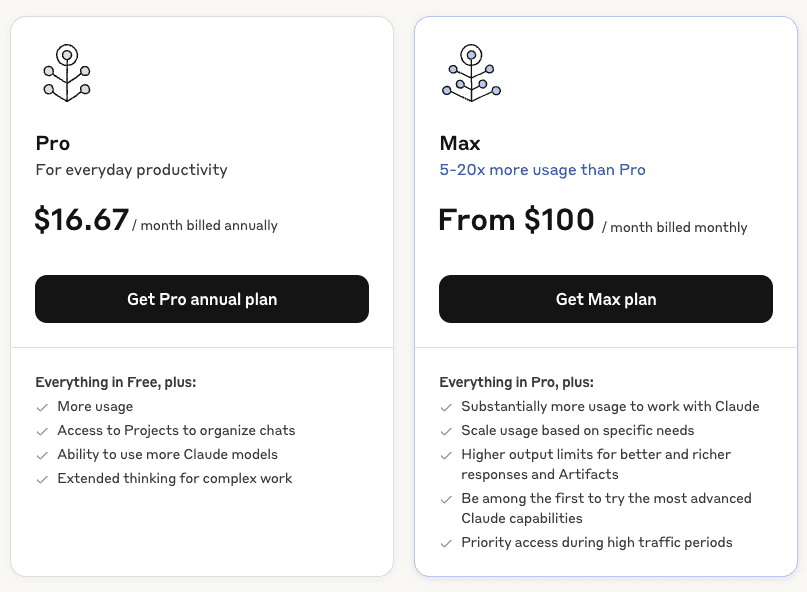Screen dimensions: 807x592
Task: Click checkmark next to Ability to use models
Action: click(x=42, y=455)
